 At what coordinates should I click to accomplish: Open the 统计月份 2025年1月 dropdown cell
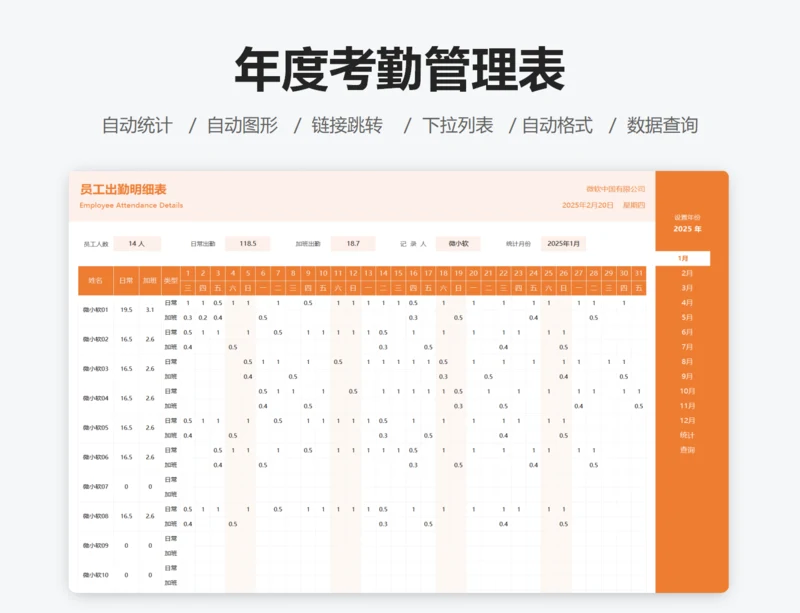(x=563, y=243)
